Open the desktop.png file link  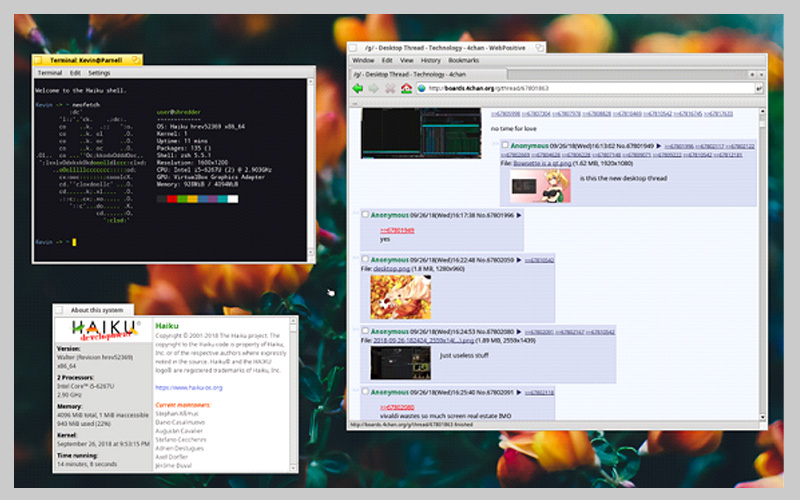tap(392, 269)
